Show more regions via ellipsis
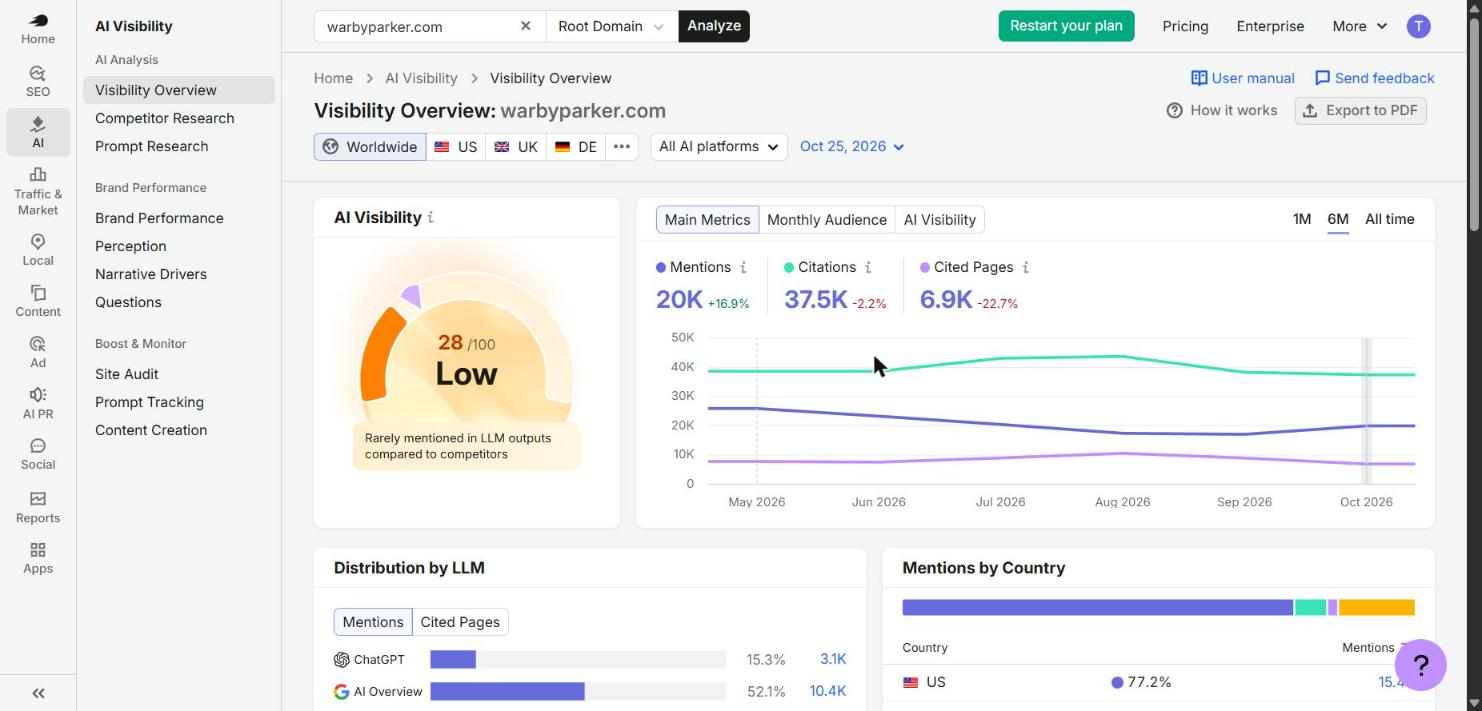This screenshot has width=1482, height=711. coord(621,147)
